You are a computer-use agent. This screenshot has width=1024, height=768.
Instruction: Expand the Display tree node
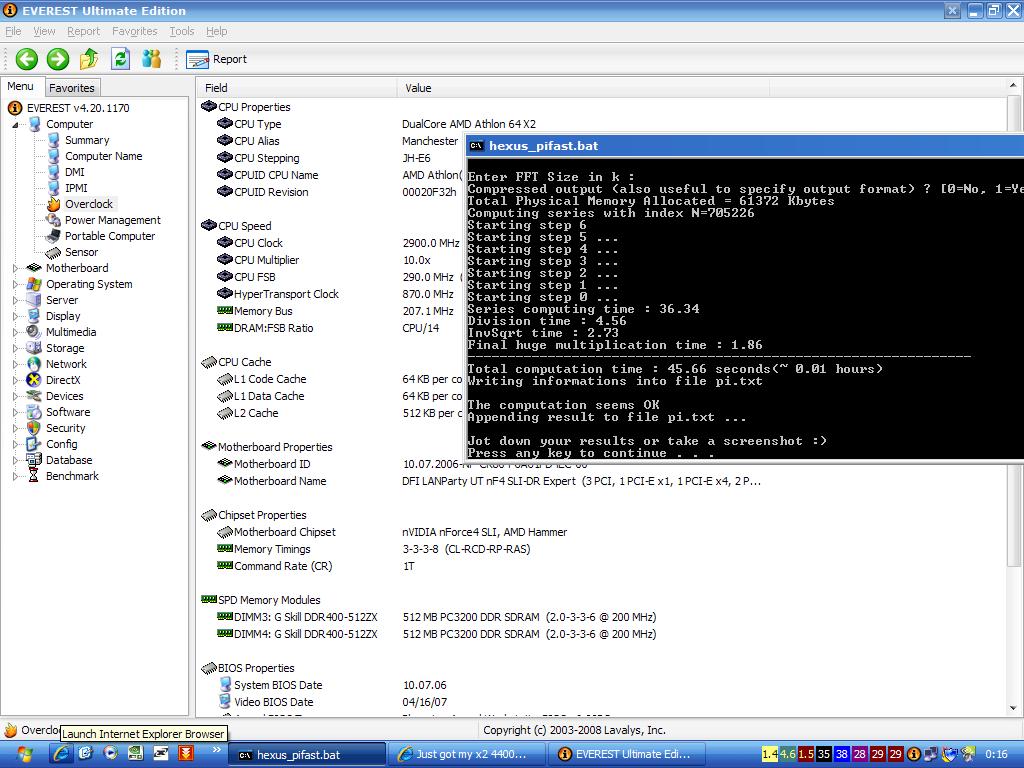click(15, 316)
